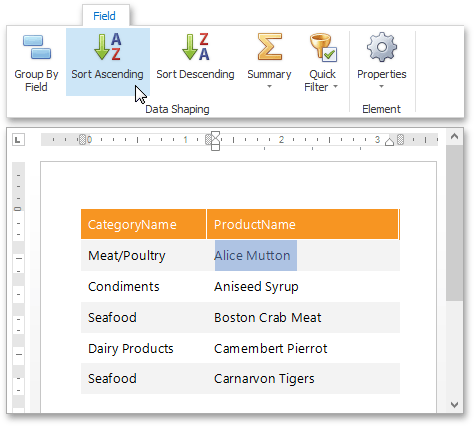Switch to the Field ribbon tab
The image size is (474, 426).
[x=105, y=16]
